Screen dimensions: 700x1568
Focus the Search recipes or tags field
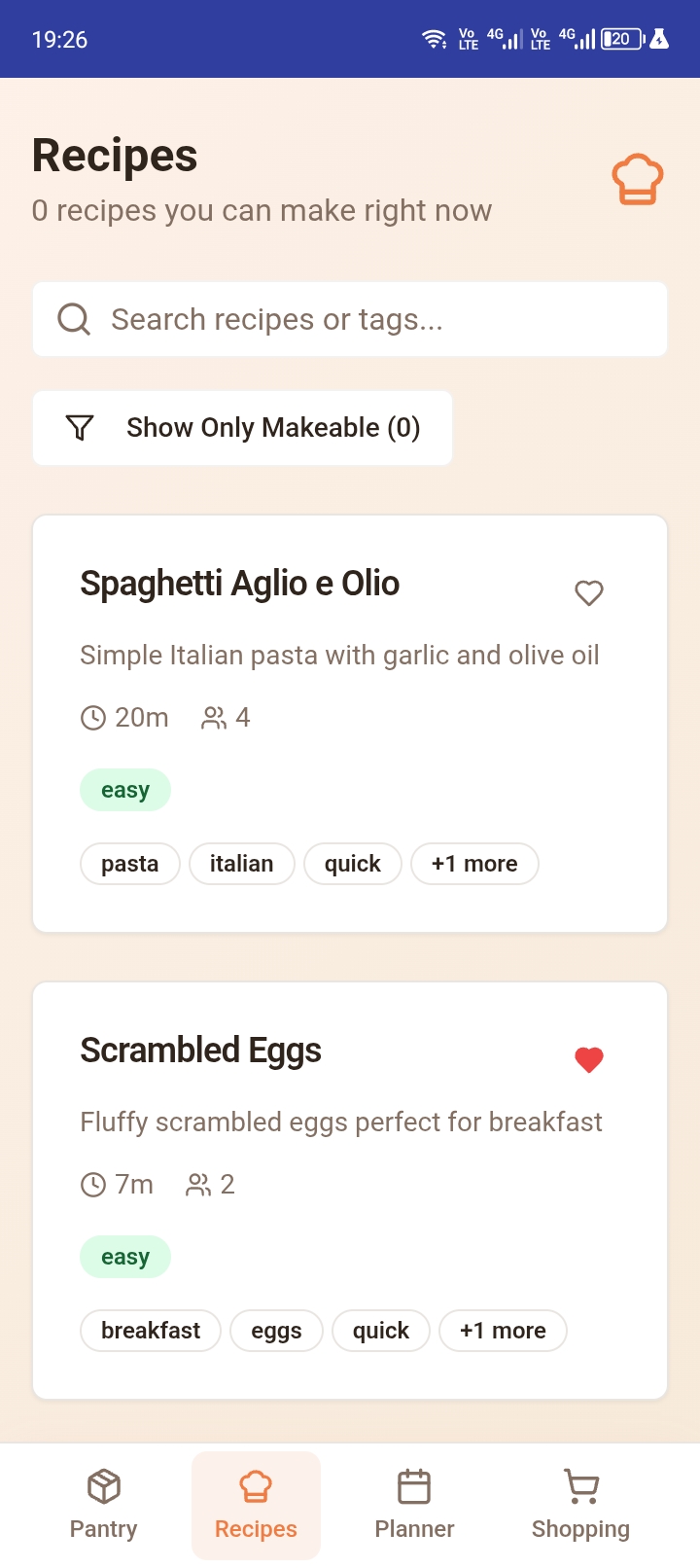[x=369, y=319]
